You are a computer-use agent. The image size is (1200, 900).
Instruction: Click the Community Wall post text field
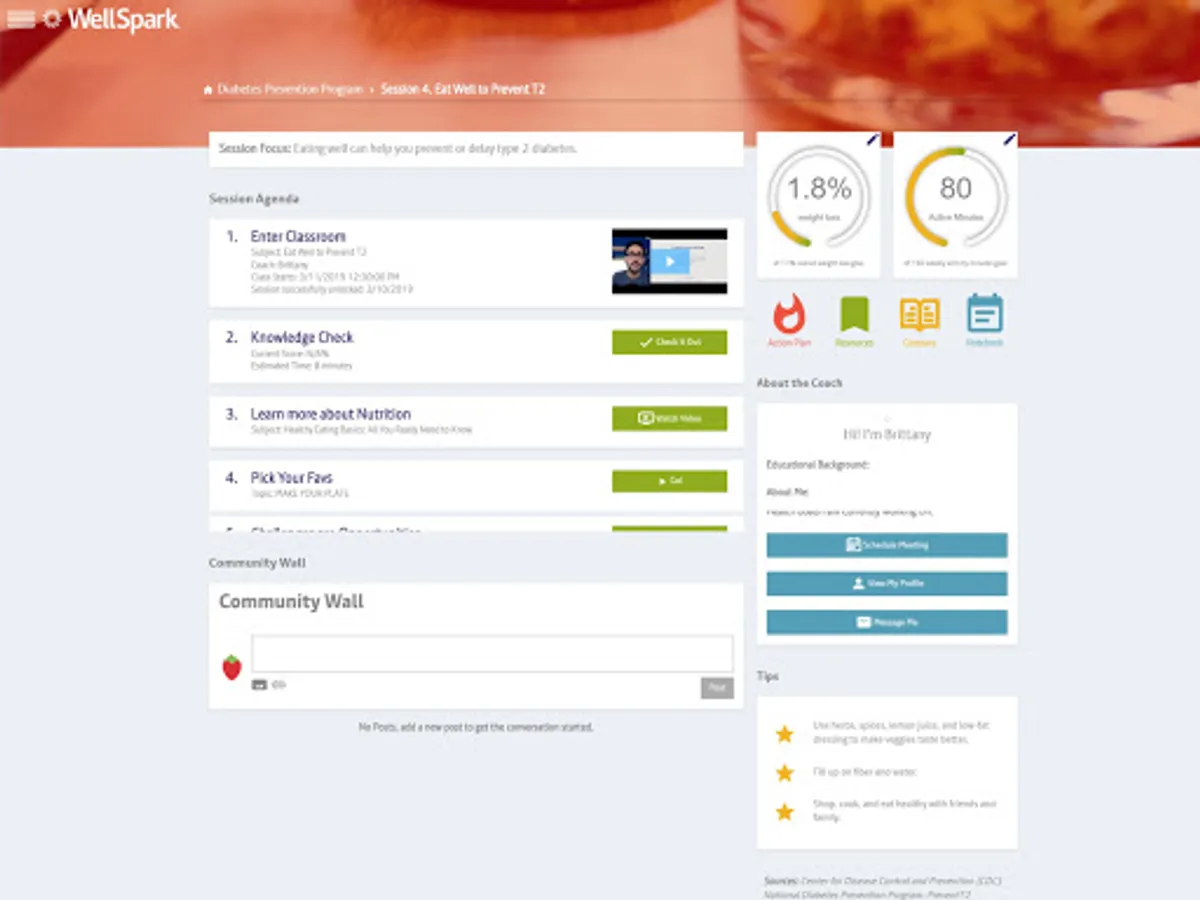point(492,654)
